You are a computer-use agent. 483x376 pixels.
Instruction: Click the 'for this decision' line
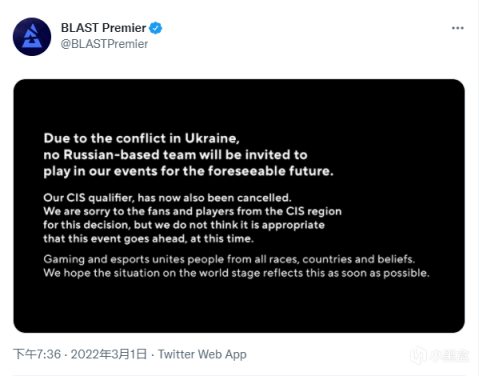point(184,225)
